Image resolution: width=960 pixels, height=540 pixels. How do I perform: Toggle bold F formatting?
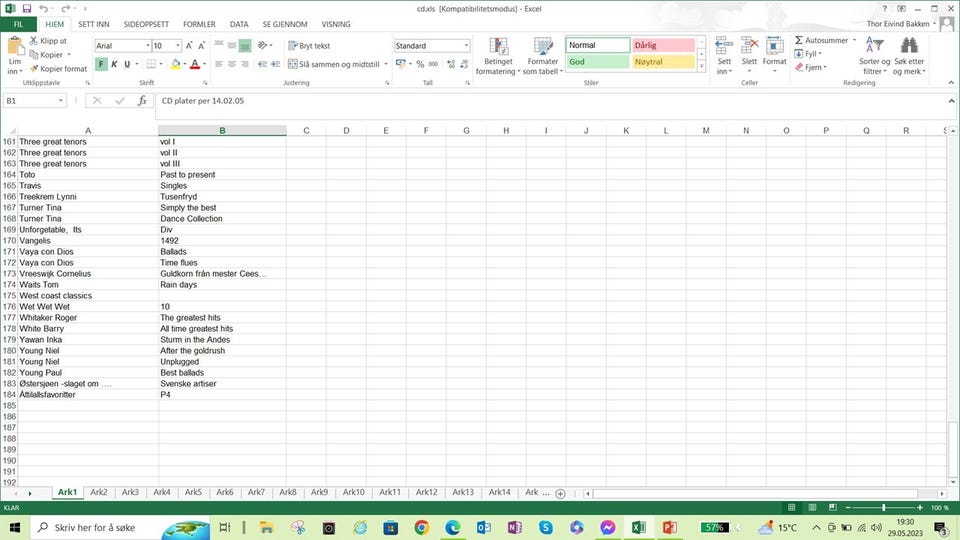101,64
